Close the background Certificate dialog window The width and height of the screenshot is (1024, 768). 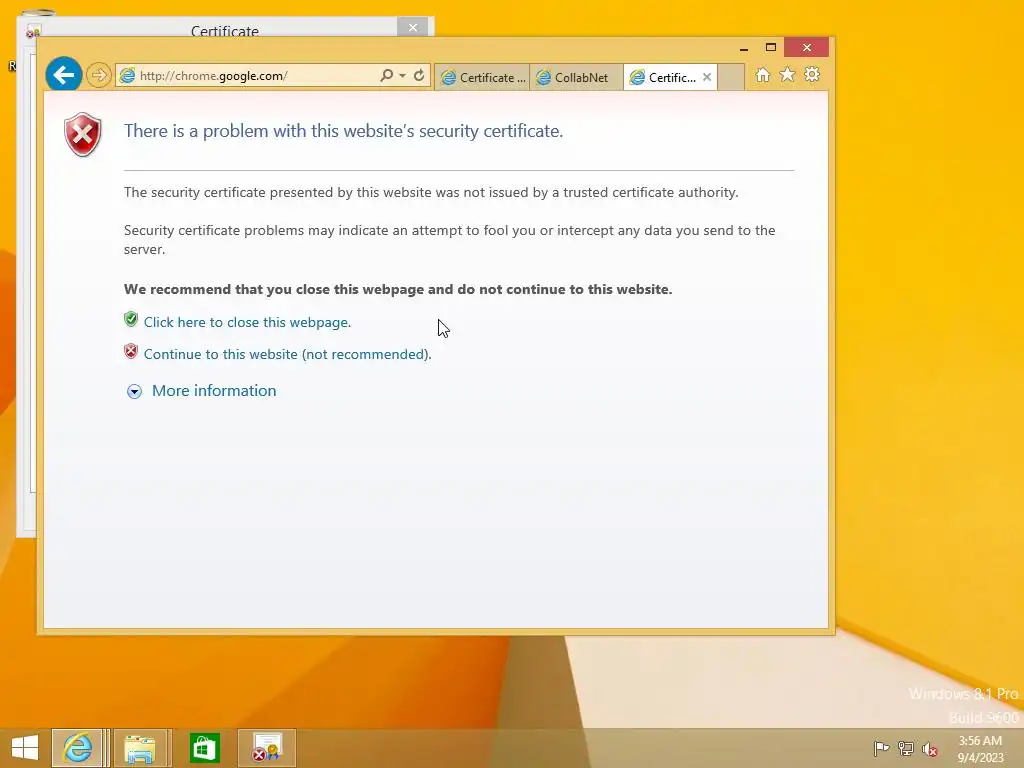click(413, 27)
